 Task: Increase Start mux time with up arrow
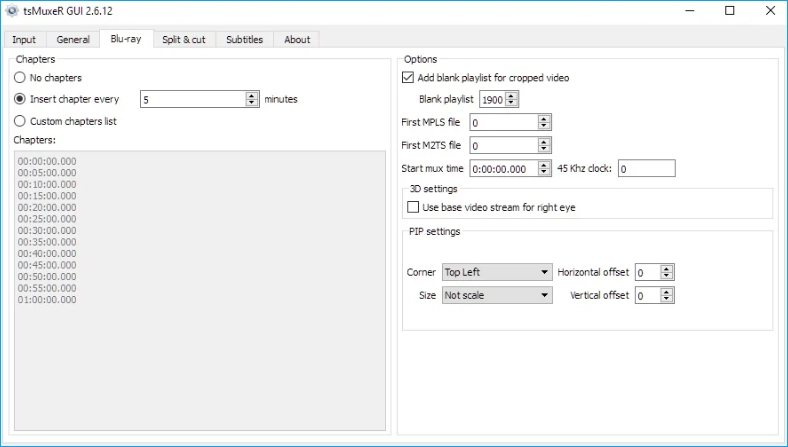click(544, 165)
